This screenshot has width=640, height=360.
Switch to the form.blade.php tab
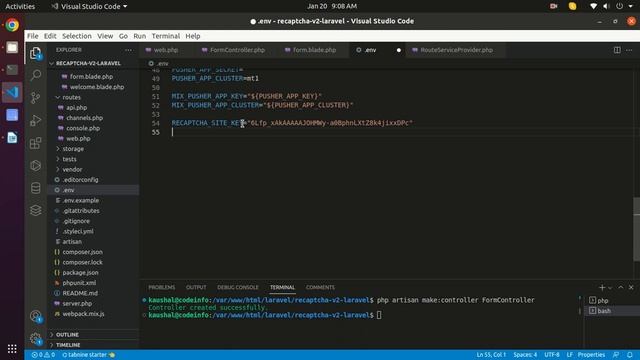(314, 50)
